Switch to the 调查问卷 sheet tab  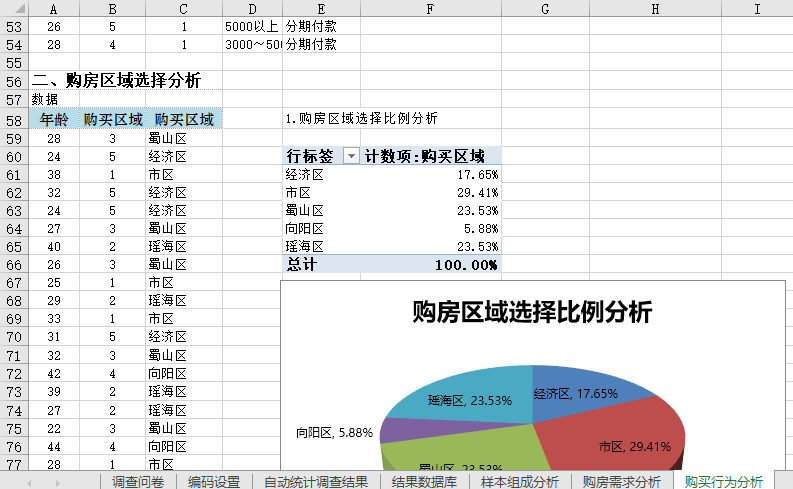pos(139,481)
